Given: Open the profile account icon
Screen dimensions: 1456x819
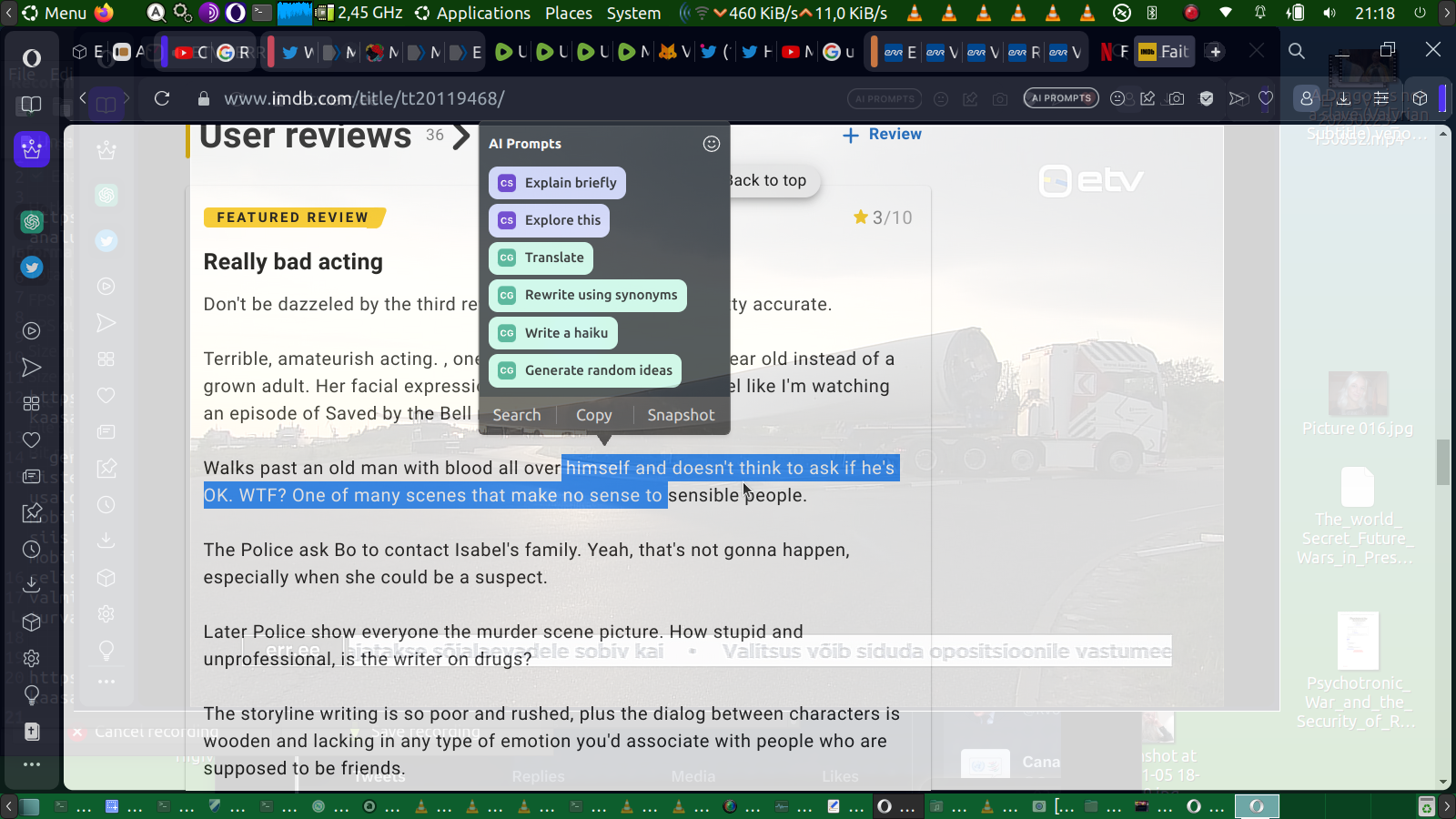Looking at the screenshot, I should pyautogui.click(x=1307, y=98).
